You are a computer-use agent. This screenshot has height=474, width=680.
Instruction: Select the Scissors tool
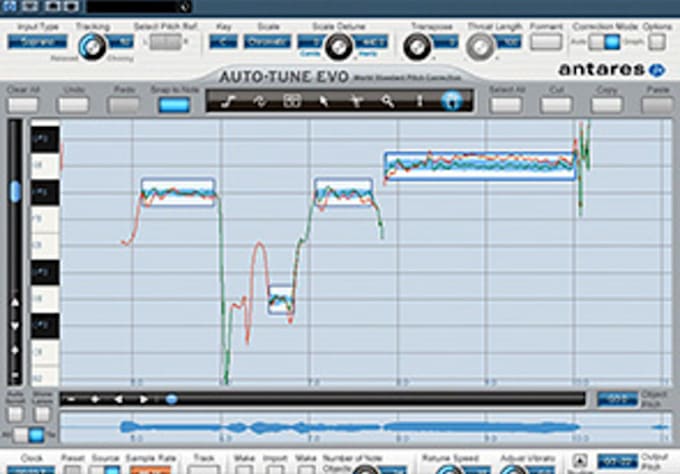(356, 101)
